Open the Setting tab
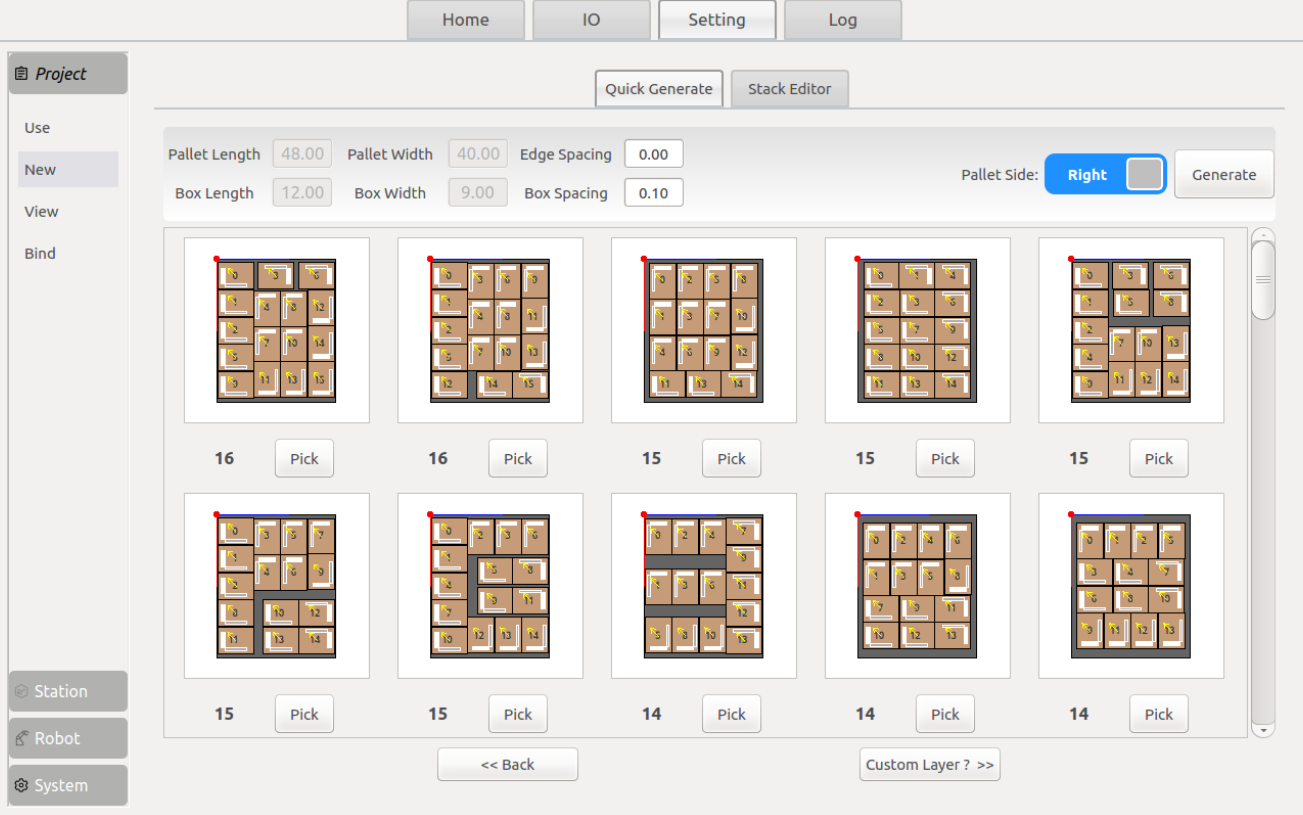 pyautogui.click(x=717, y=20)
